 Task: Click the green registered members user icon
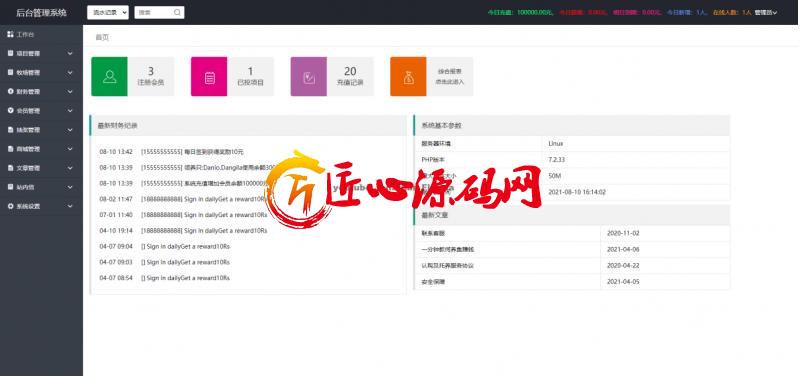(x=109, y=77)
